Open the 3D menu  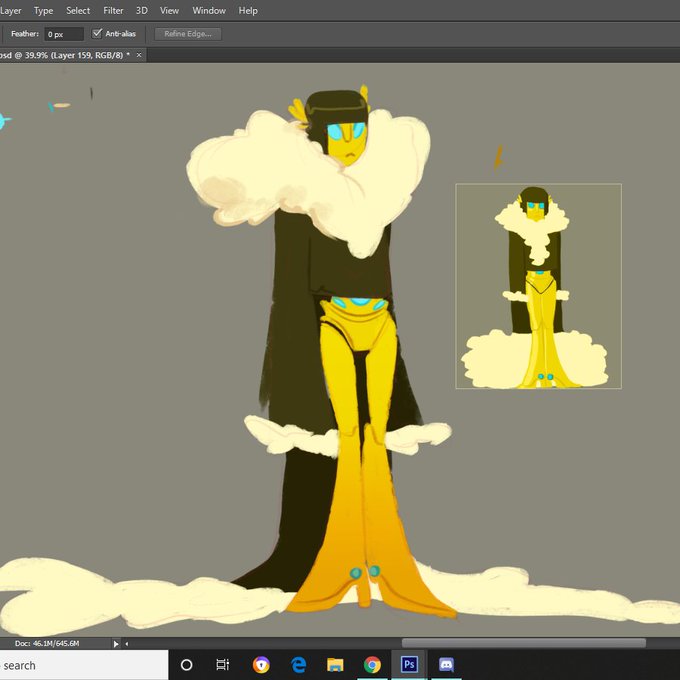tap(142, 10)
